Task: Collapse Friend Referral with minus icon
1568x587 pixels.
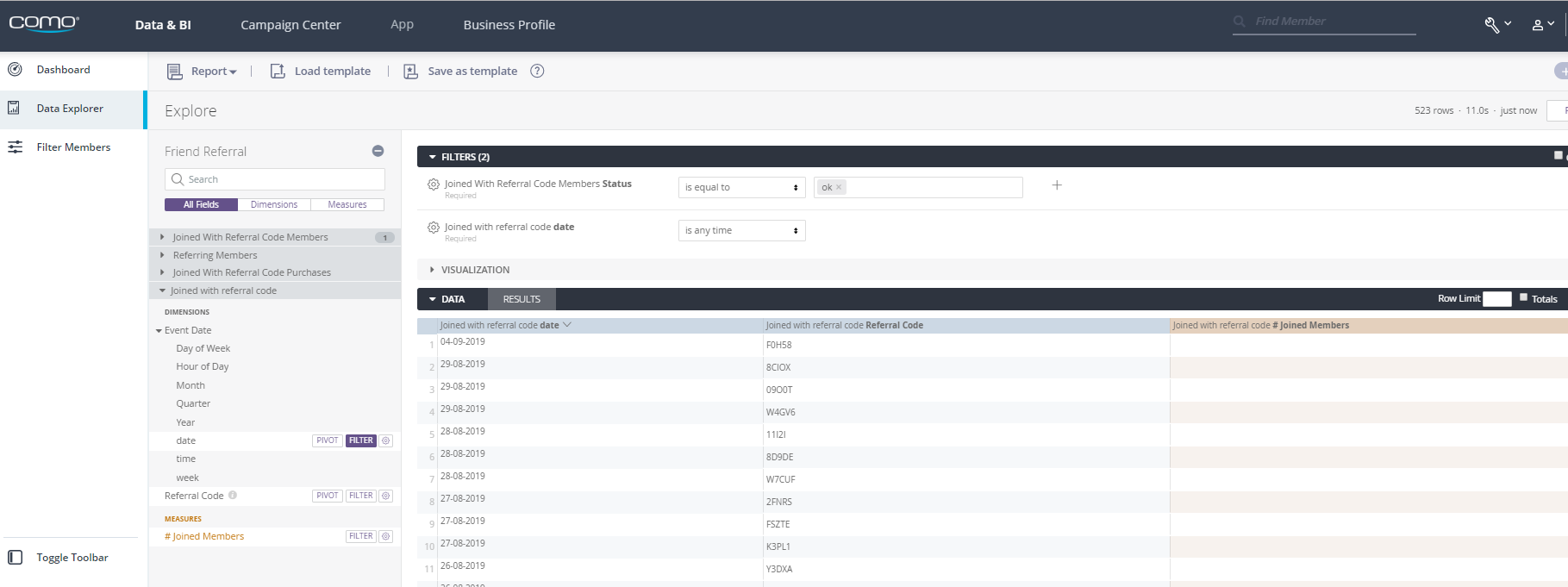Action: coord(378,151)
